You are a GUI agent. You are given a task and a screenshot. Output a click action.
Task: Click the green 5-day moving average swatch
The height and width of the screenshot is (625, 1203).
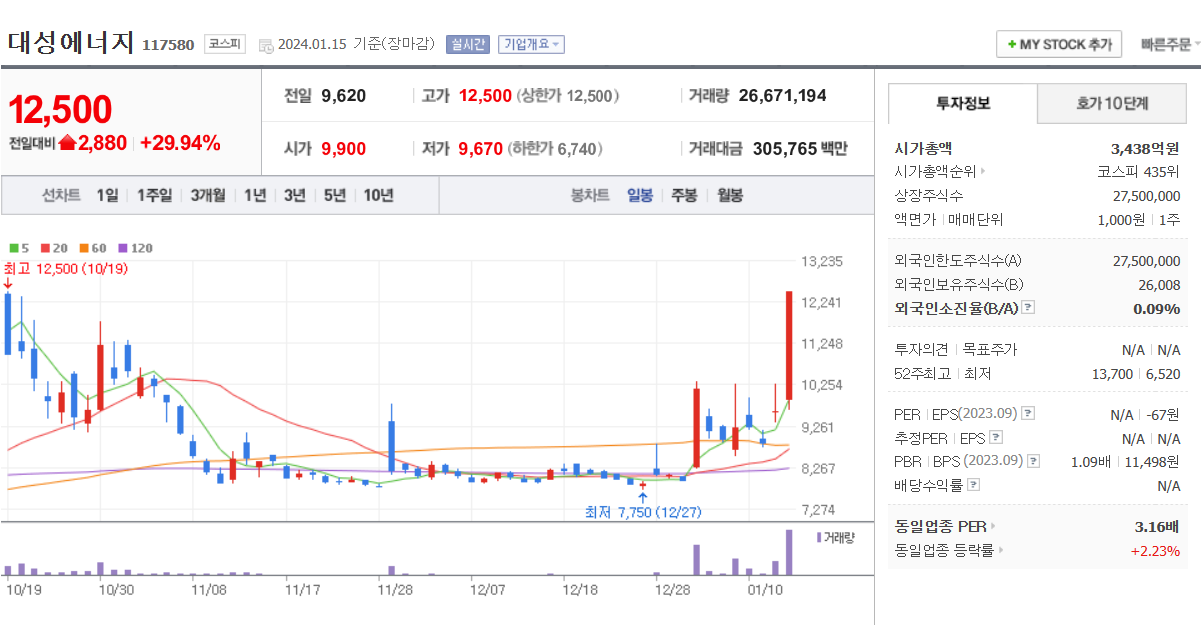click(x=14, y=248)
